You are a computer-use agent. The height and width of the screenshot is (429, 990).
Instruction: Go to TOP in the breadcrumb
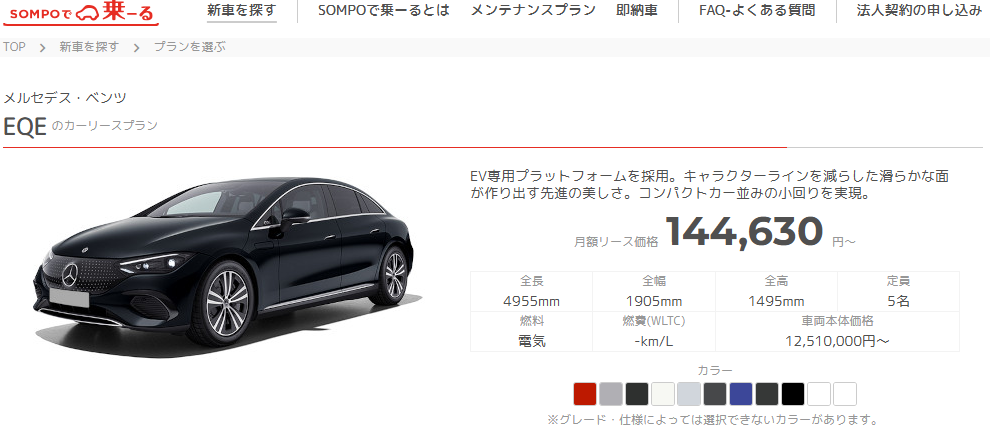click(x=14, y=47)
